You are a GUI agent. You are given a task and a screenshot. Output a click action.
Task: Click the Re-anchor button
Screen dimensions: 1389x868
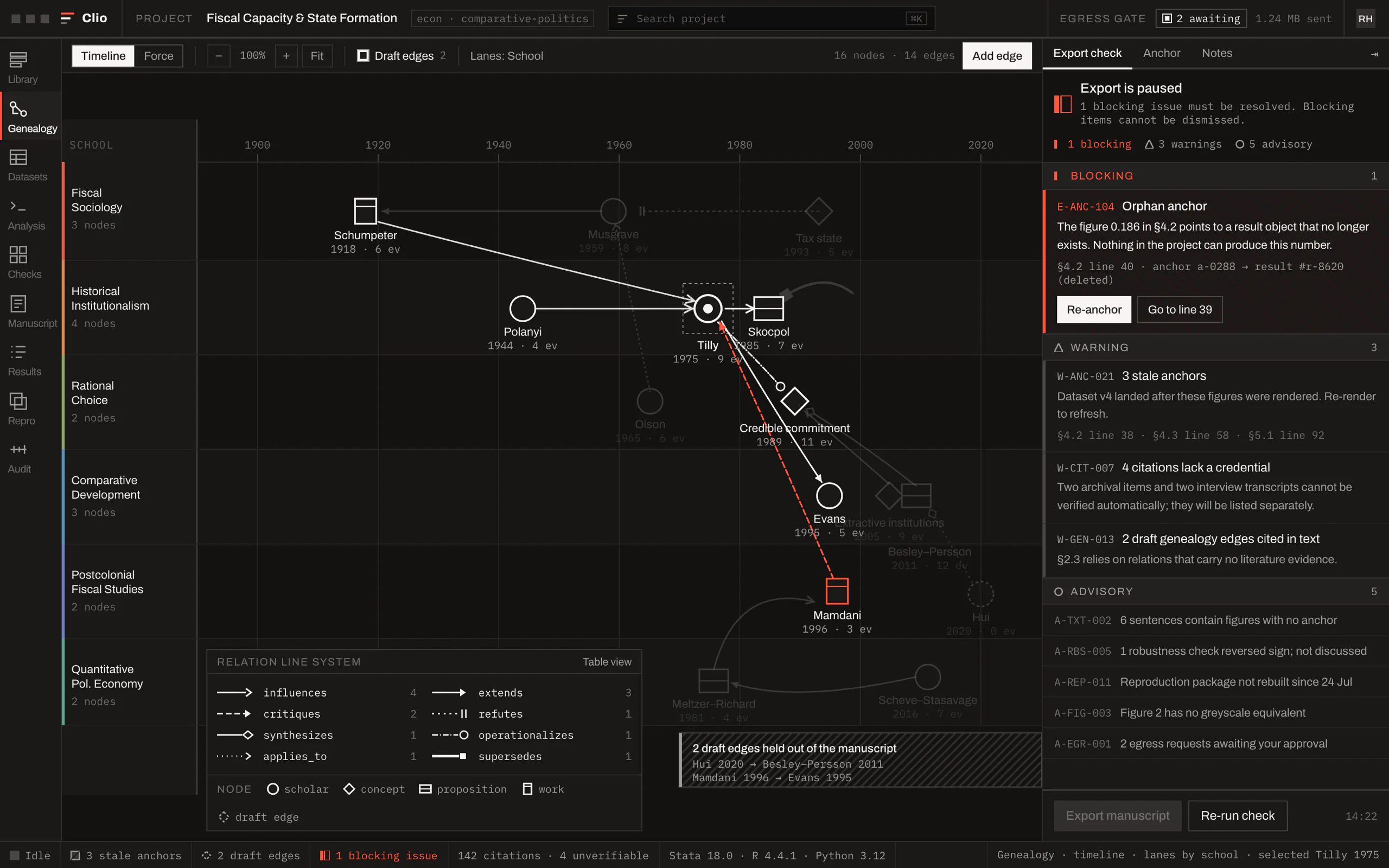coord(1094,309)
